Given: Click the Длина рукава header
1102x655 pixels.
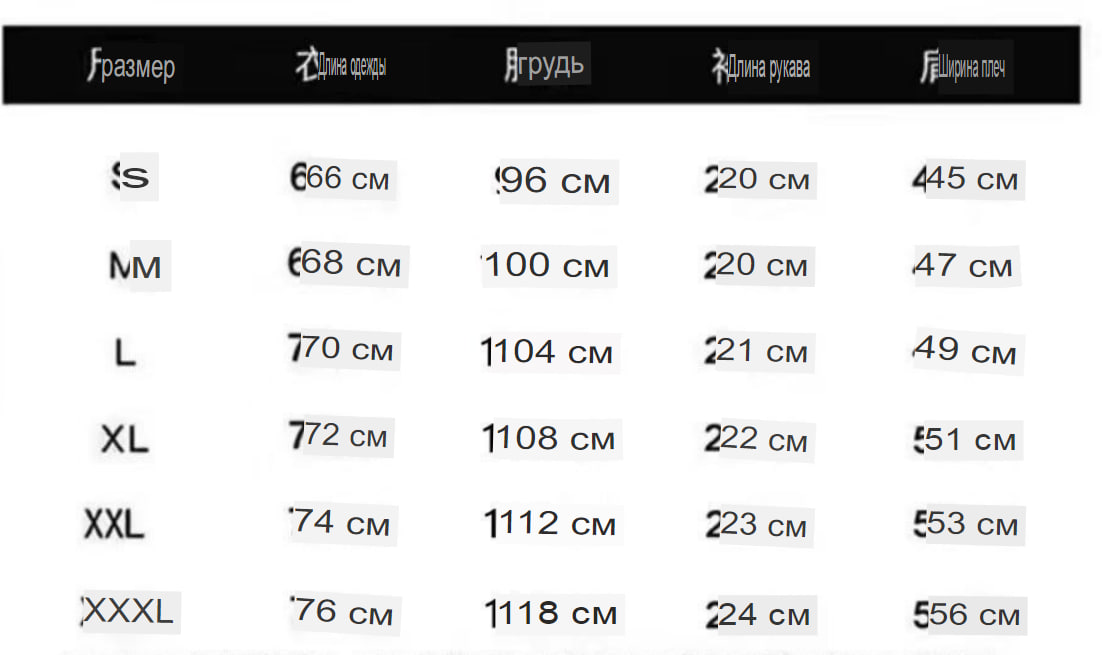Looking at the screenshot, I should [761, 67].
